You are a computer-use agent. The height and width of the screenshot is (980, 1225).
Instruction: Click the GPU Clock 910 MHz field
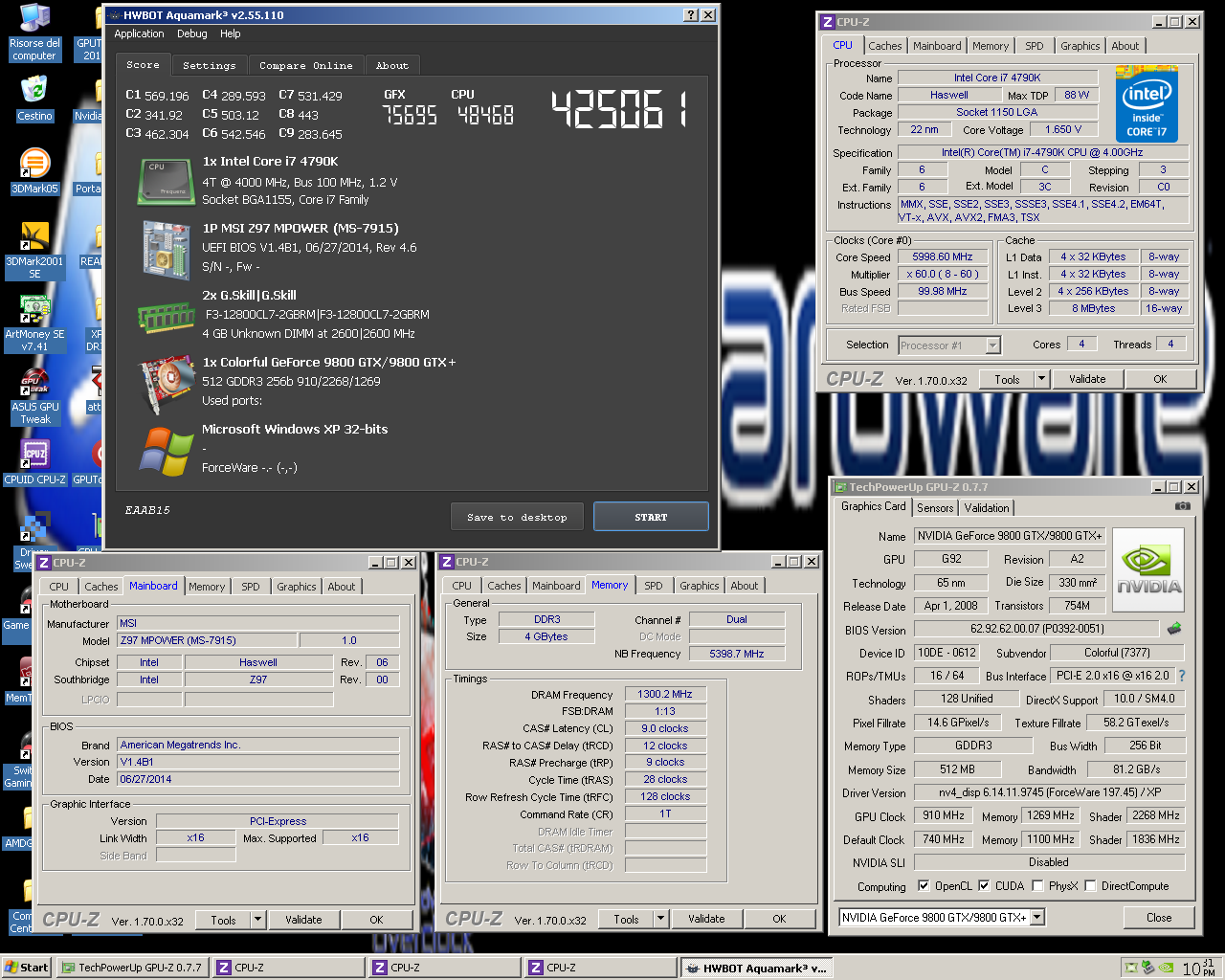tap(944, 815)
